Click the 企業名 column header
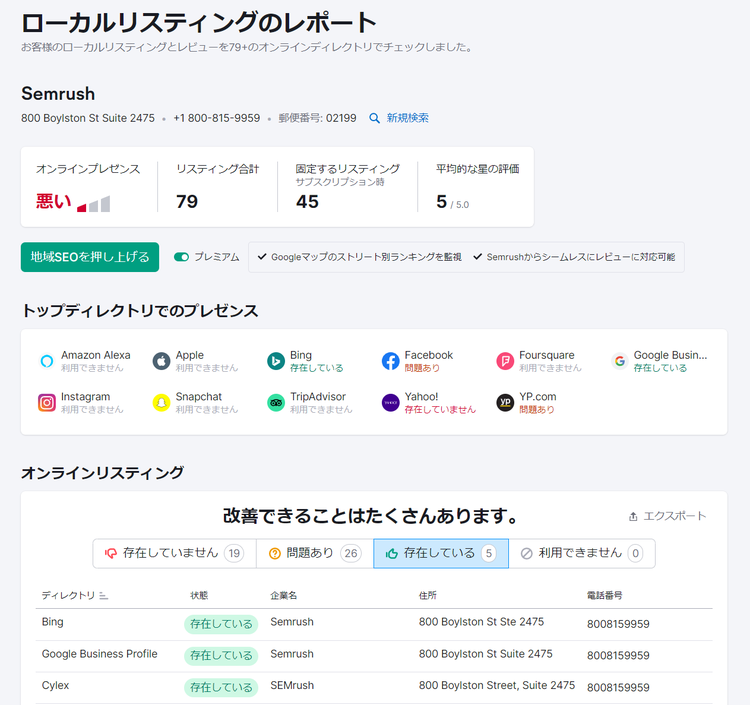Screen dimensions: 750x705 [284, 595]
